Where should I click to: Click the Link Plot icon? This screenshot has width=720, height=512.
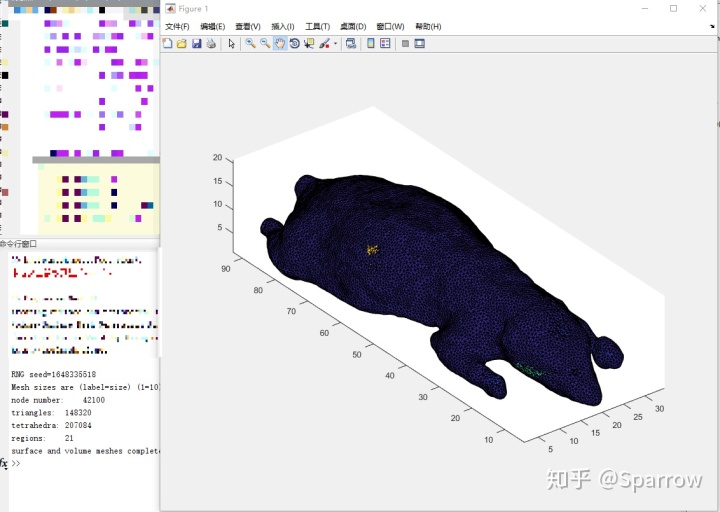pyautogui.click(x=351, y=44)
